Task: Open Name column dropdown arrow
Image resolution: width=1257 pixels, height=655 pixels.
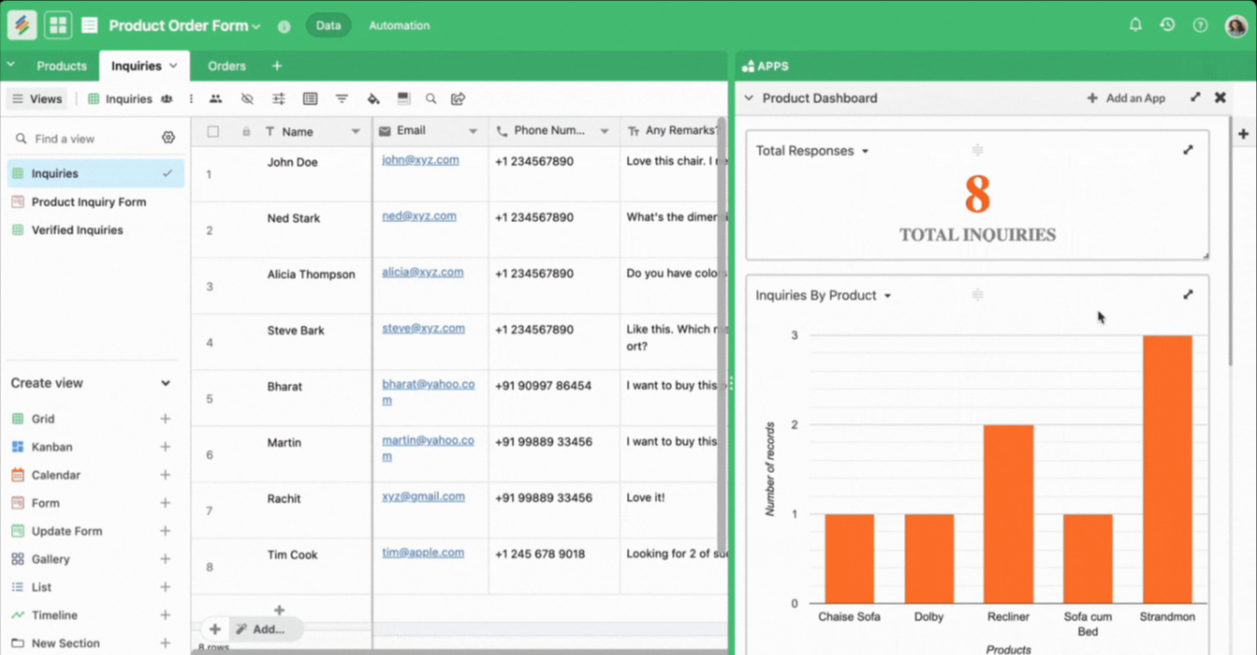Action: [355, 131]
